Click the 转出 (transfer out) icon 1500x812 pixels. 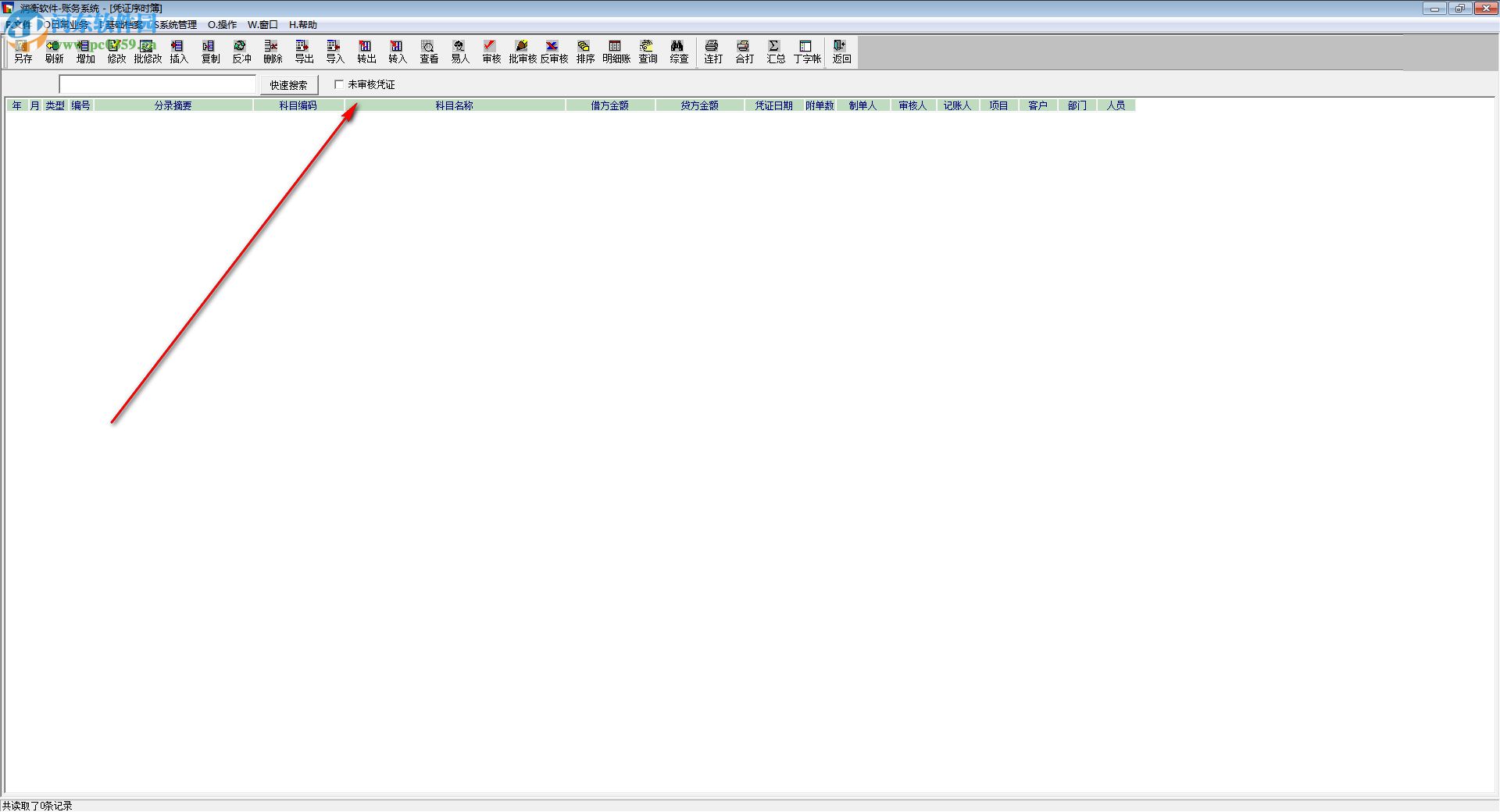pos(366,52)
